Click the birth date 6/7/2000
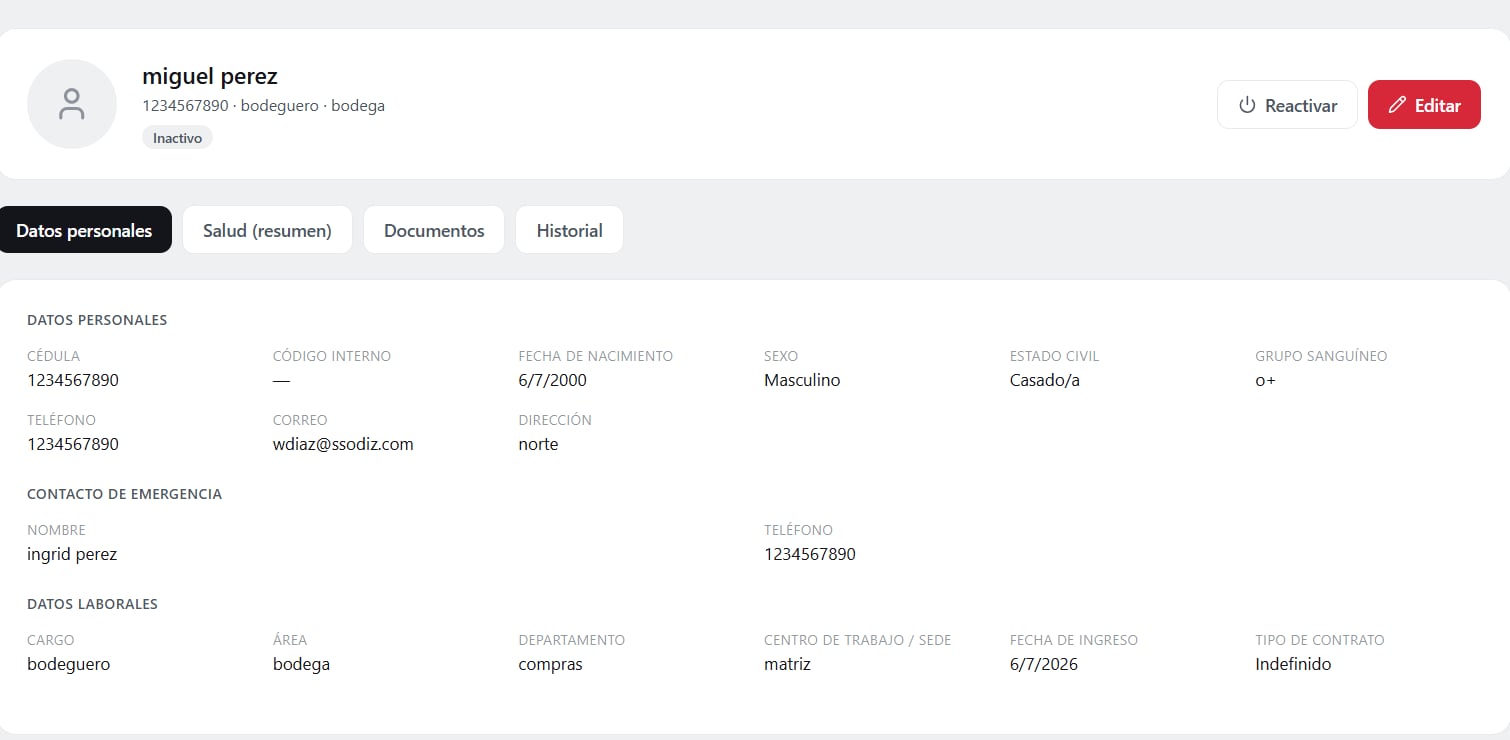Image resolution: width=1510 pixels, height=740 pixels. [552, 380]
